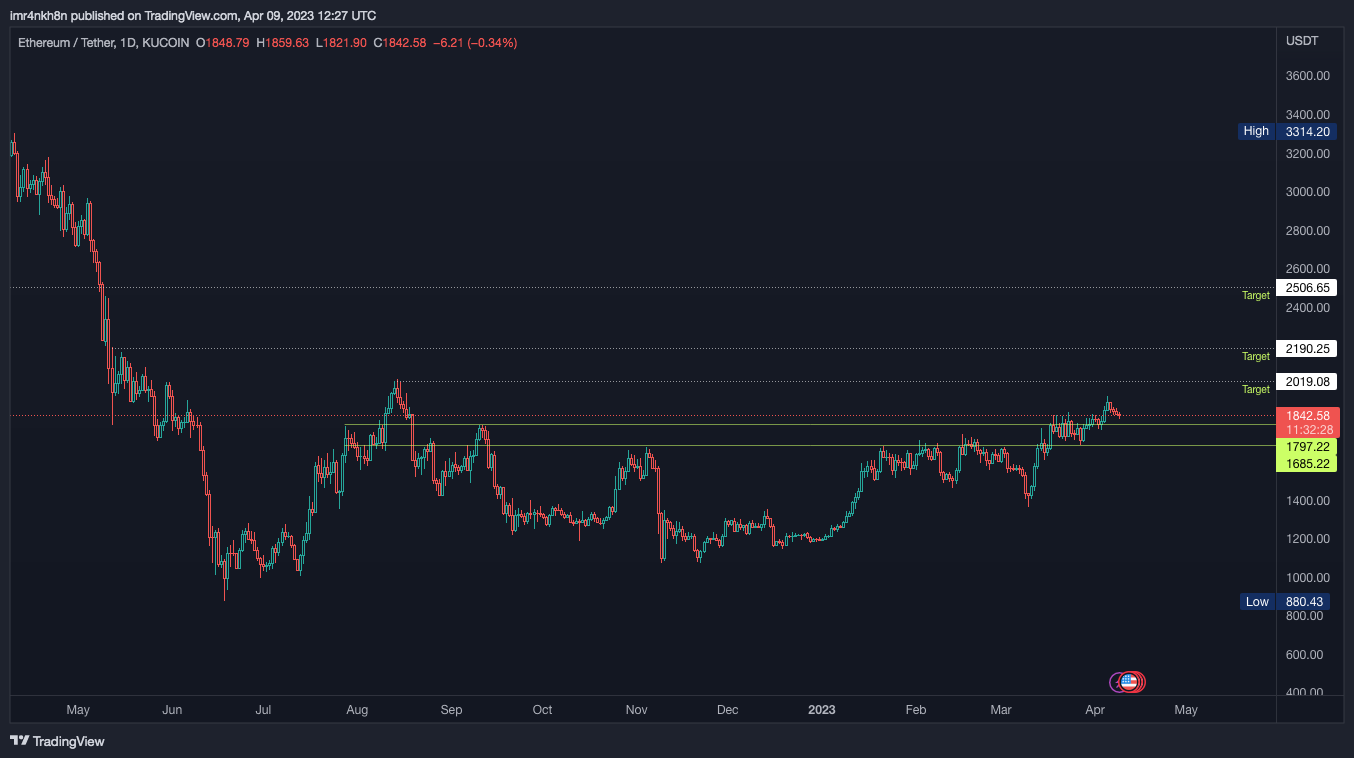1354x758 pixels.
Task: Click the 3600.00 price axis tick
Action: coord(1307,76)
